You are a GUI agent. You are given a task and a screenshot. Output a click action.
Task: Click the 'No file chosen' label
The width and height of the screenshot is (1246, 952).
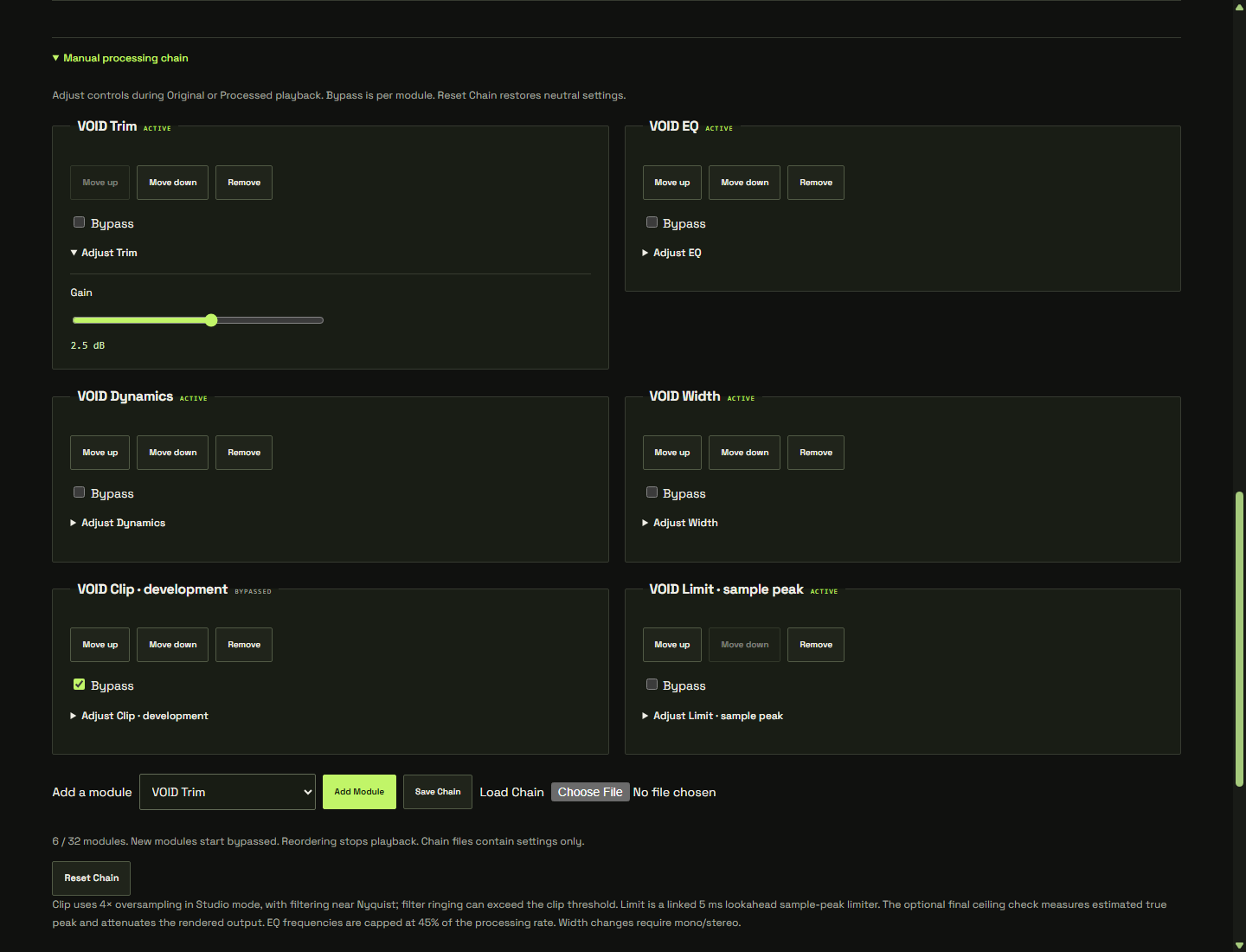(x=675, y=792)
